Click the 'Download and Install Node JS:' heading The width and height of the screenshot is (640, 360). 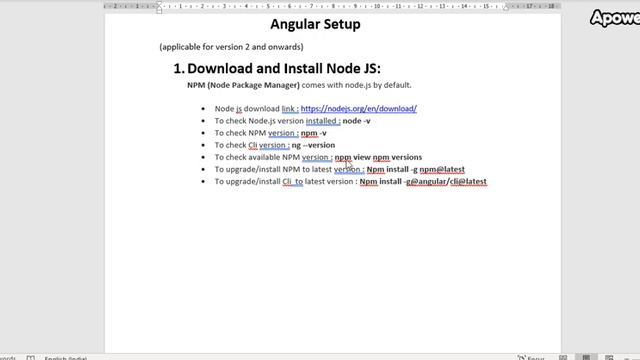pyautogui.click(x=284, y=69)
